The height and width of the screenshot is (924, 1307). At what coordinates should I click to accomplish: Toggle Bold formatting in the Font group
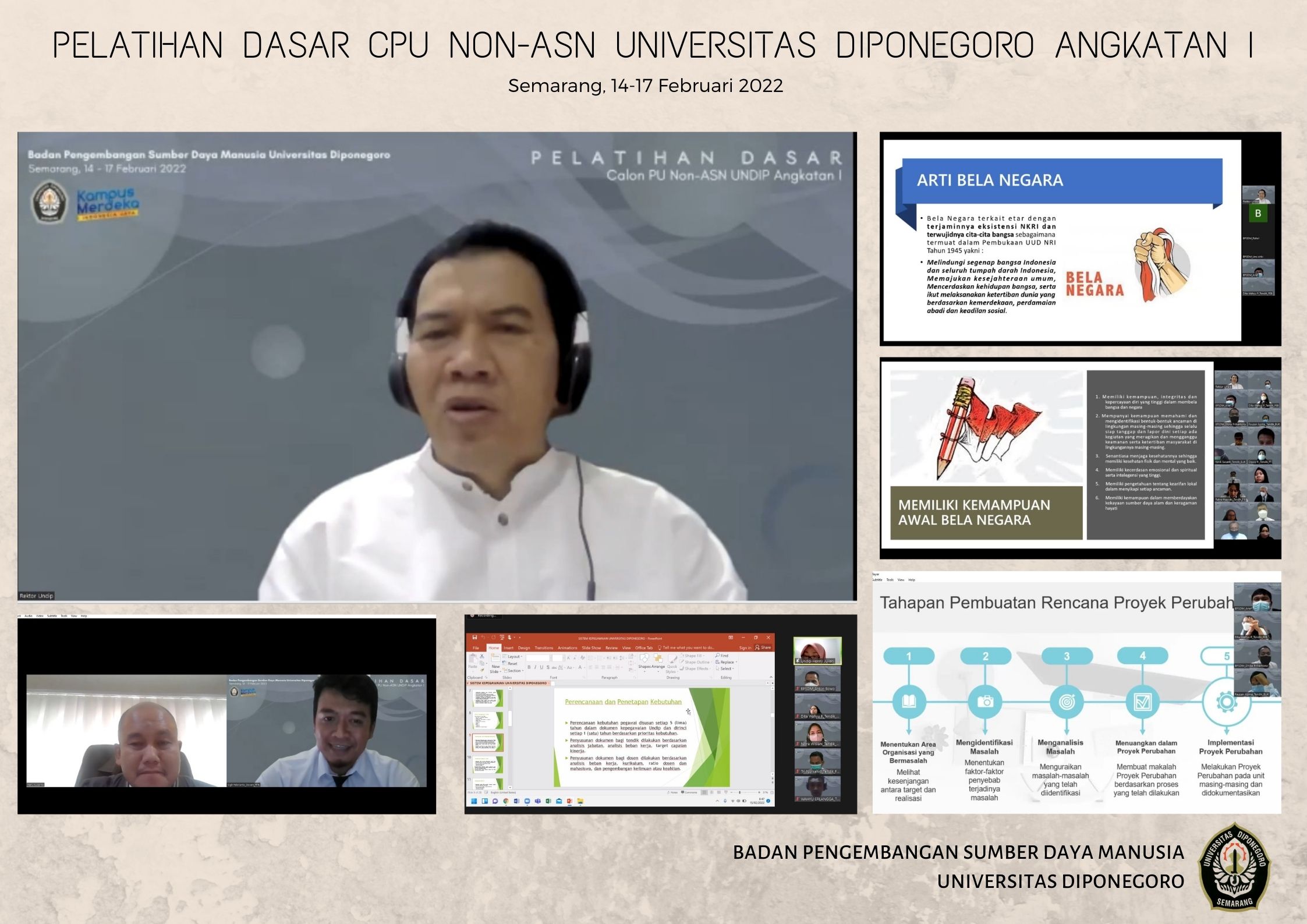[529, 667]
